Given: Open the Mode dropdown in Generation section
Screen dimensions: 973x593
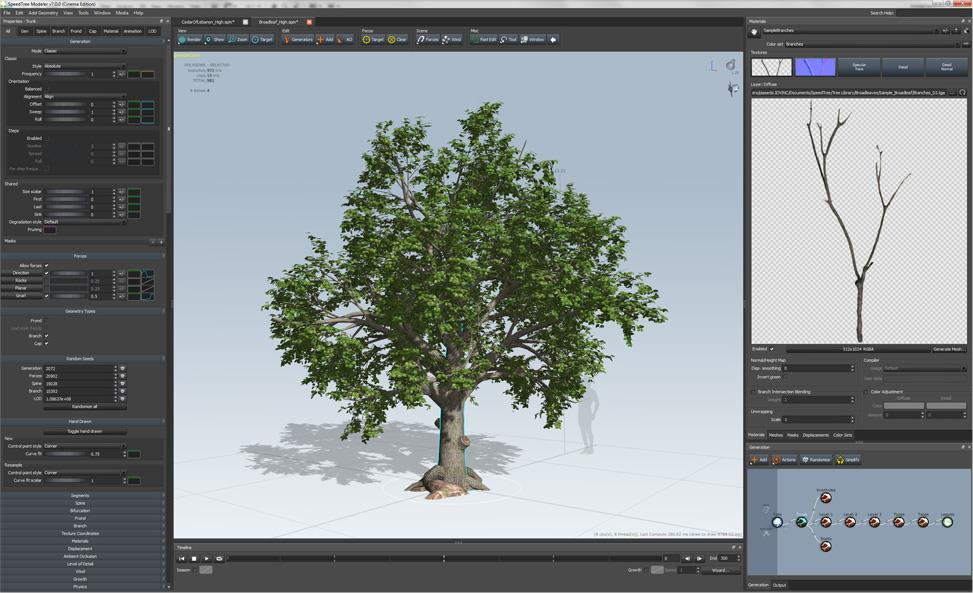Looking at the screenshot, I should [84, 51].
